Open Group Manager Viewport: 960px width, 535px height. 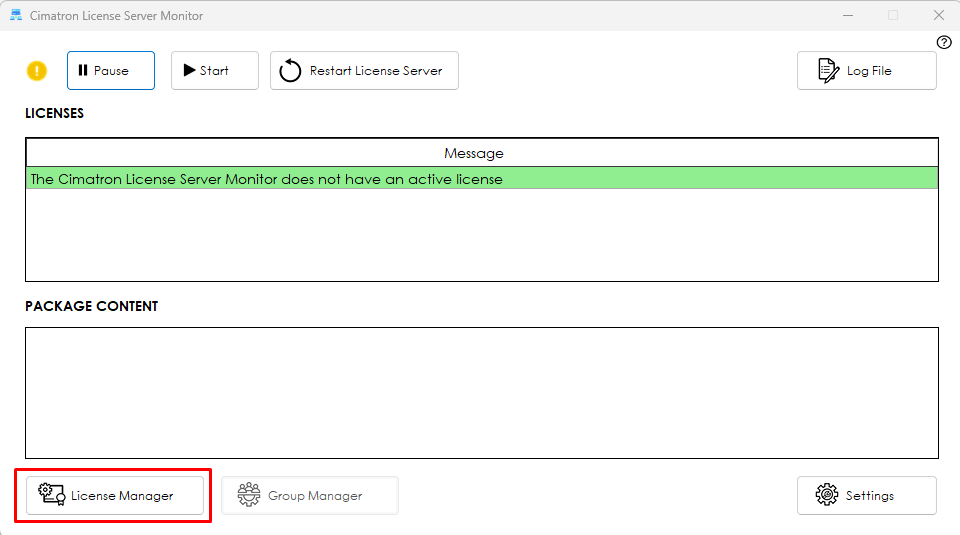click(310, 495)
